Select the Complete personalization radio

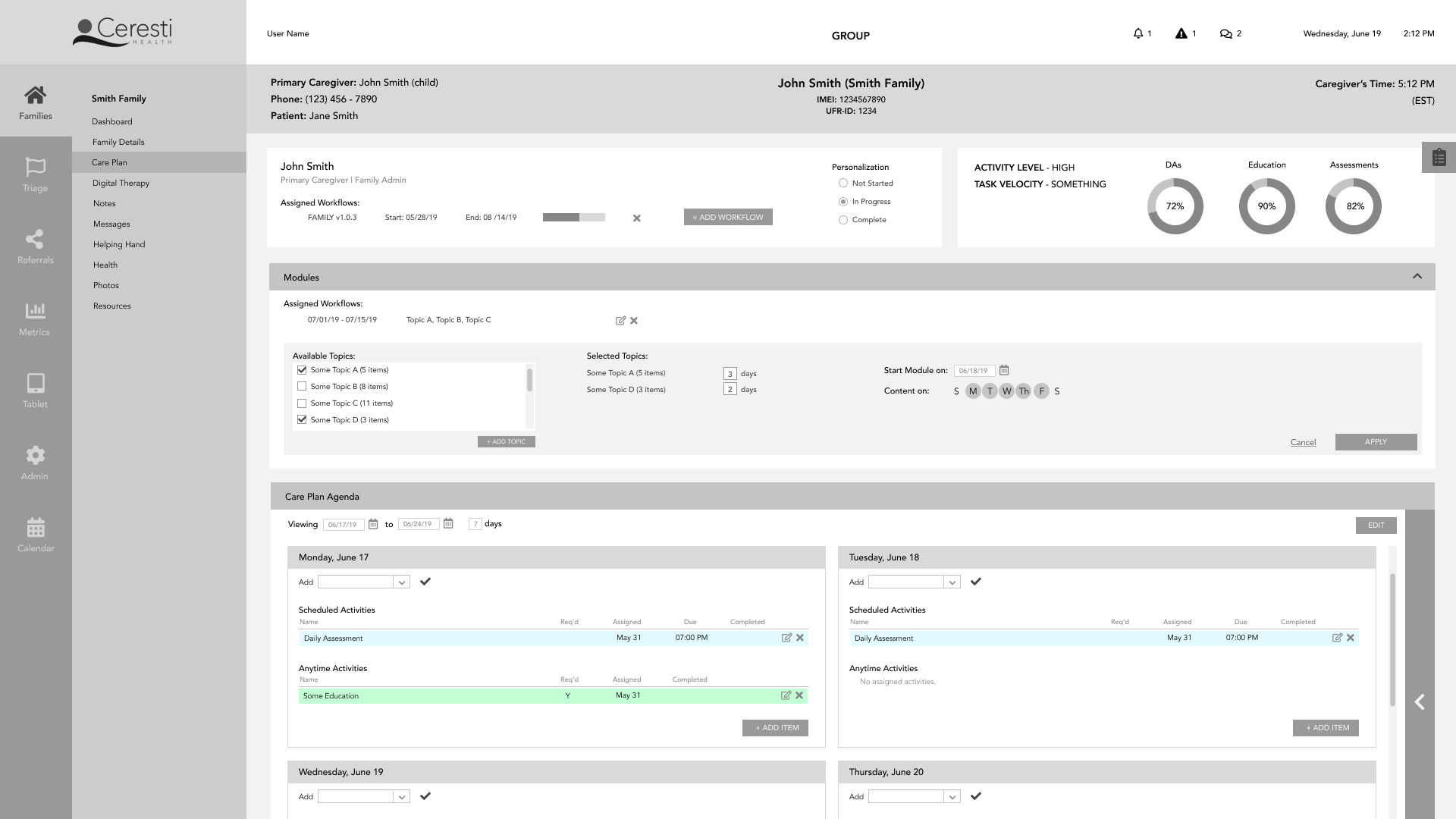843,220
